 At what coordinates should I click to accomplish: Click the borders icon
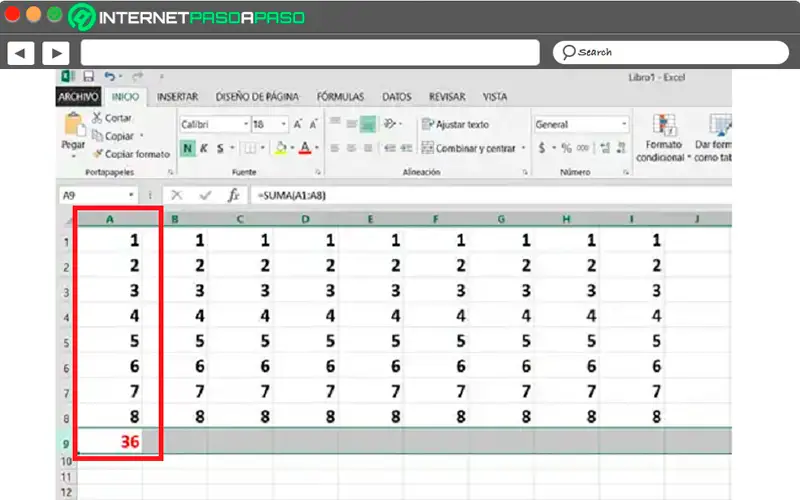[249, 148]
